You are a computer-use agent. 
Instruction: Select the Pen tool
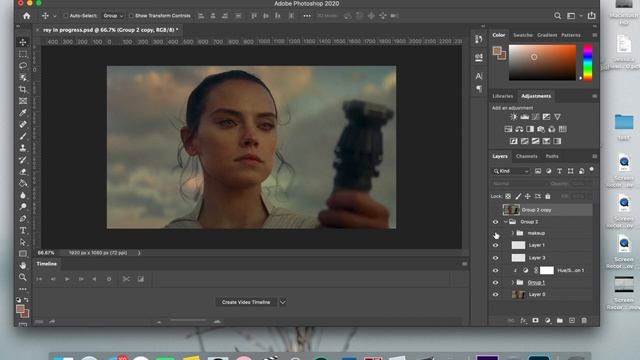coord(23,218)
